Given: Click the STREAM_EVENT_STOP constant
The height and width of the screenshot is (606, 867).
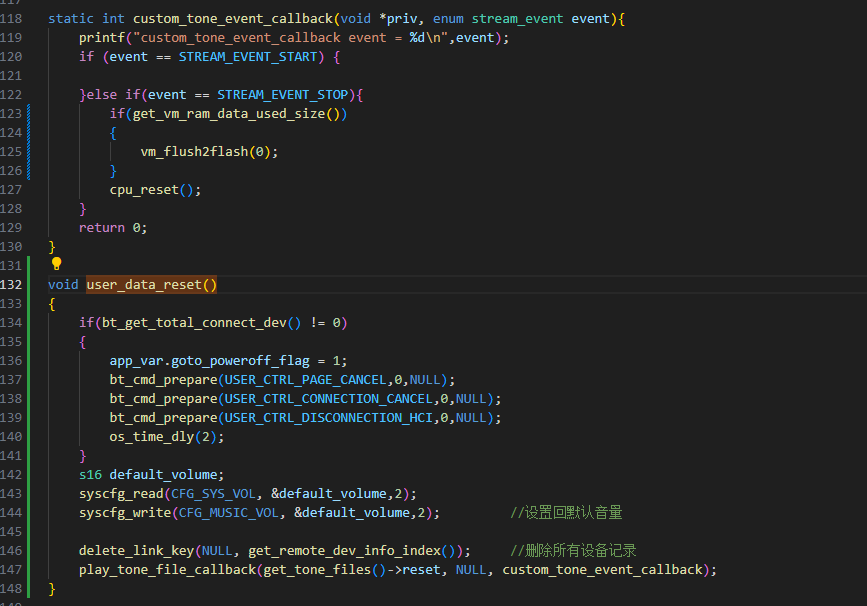Looking at the screenshot, I should tap(283, 95).
